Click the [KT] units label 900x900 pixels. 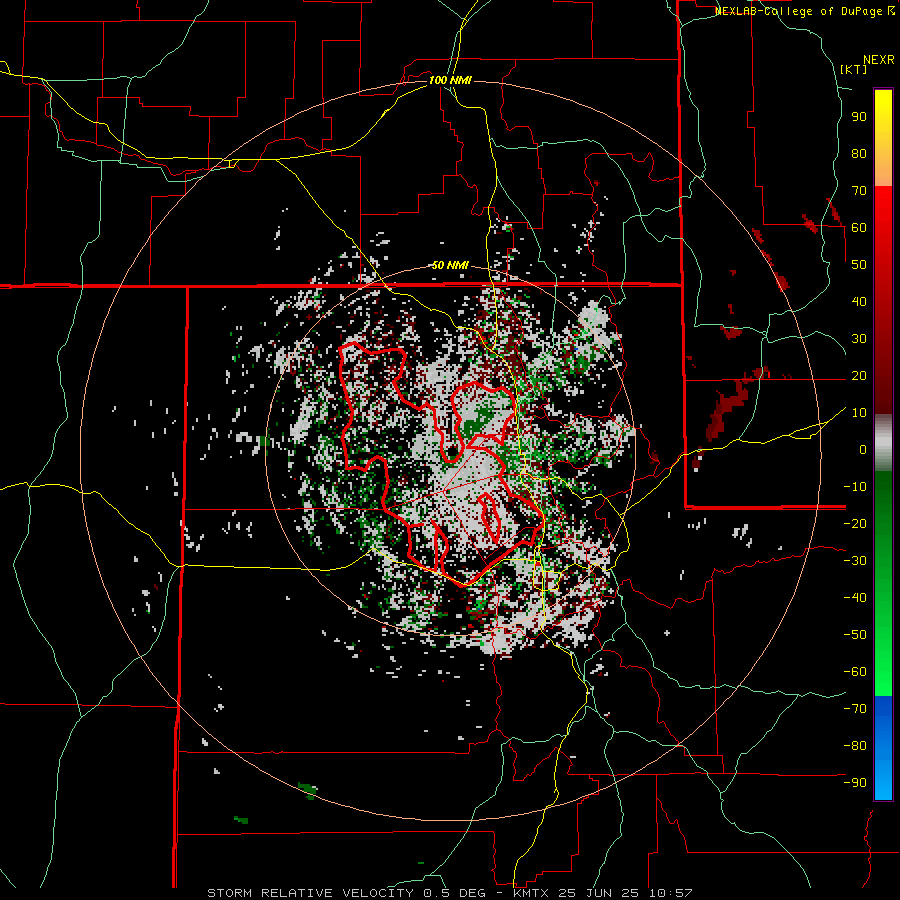pos(854,69)
